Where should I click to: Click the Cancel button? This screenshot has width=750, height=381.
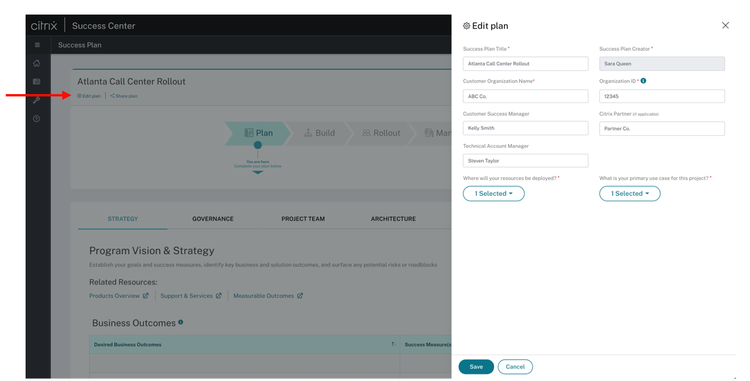[x=515, y=367]
